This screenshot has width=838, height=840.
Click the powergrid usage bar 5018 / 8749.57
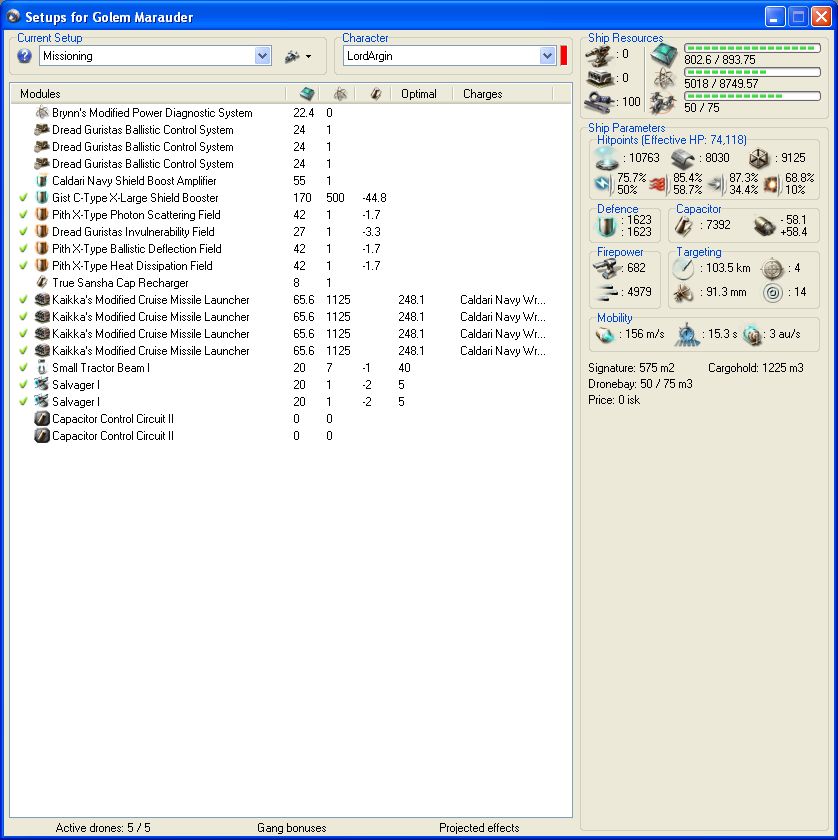(x=752, y=72)
